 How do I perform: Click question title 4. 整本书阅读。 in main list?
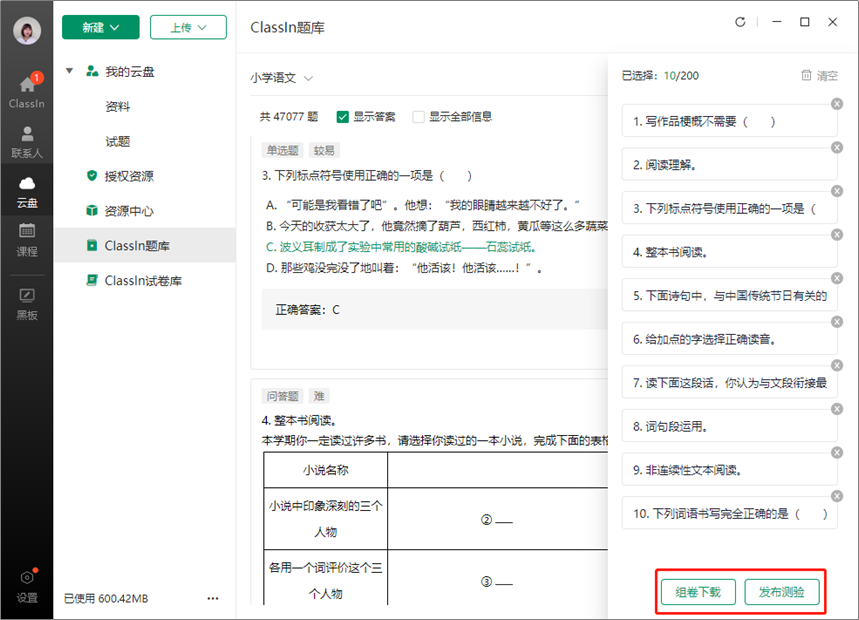299,420
